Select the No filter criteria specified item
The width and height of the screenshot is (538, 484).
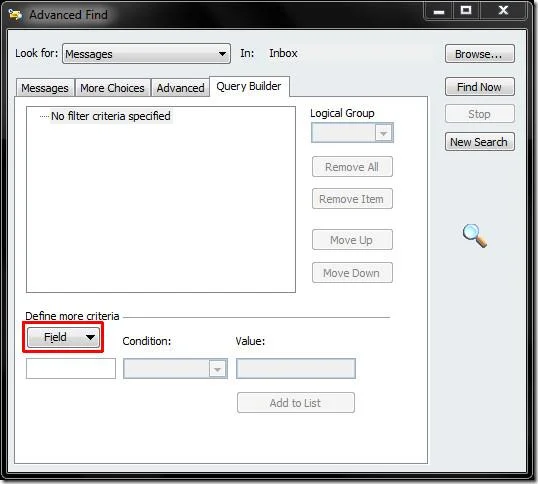(111, 116)
